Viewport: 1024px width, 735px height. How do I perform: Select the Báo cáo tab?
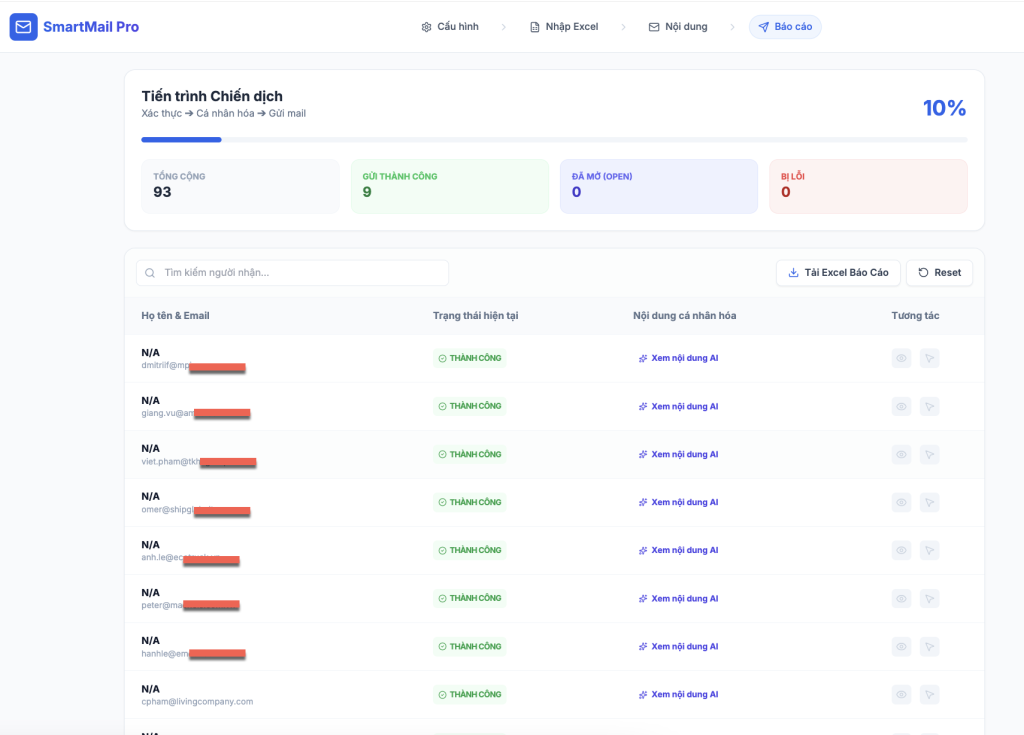pyautogui.click(x=785, y=27)
